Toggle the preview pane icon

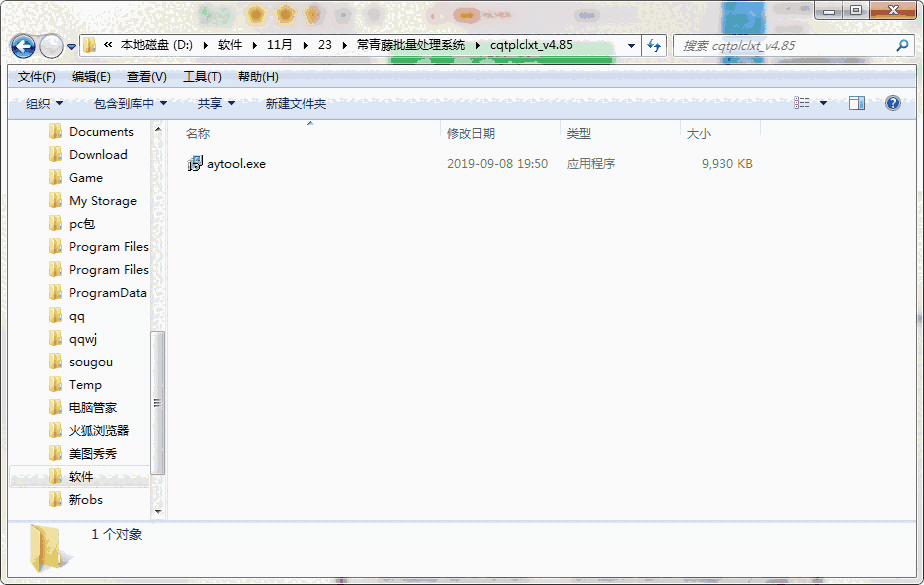(x=854, y=100)
